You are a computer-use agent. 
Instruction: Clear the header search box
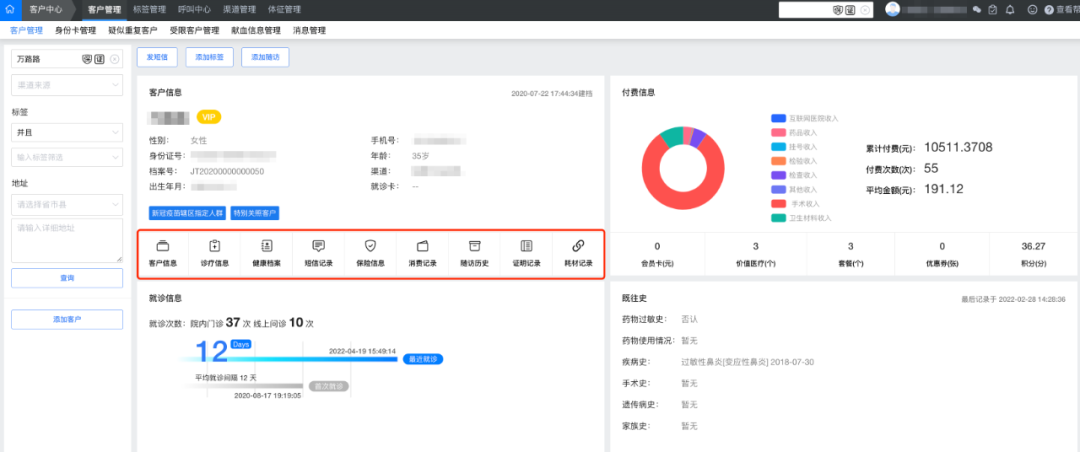[865, 10]
